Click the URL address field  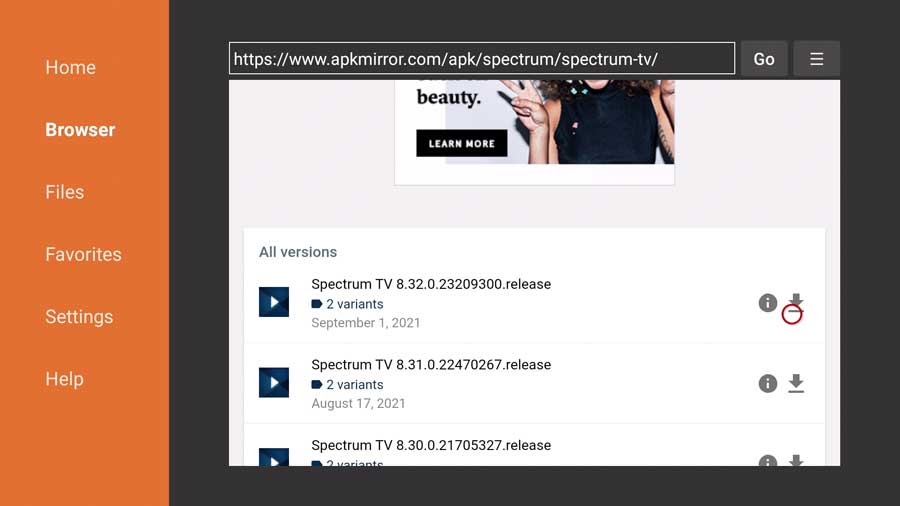pos(482,59)
